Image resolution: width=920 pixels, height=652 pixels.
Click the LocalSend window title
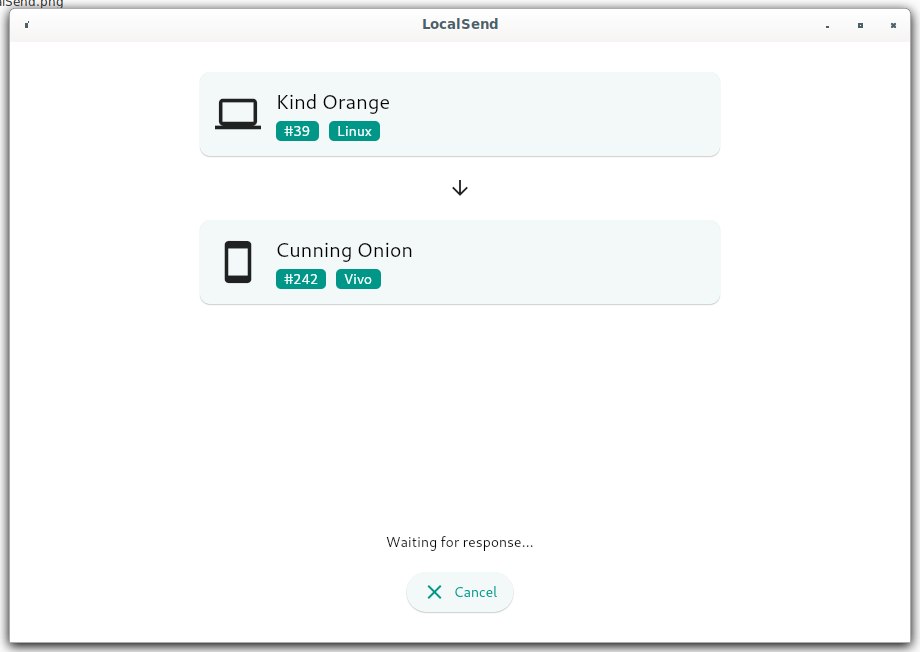coord(460,24)
